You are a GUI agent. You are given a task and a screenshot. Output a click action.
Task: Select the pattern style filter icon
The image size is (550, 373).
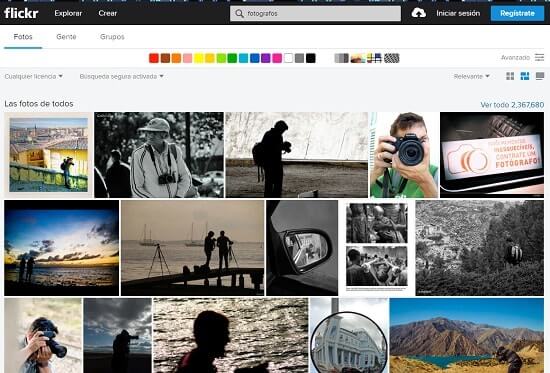(391, 58)
